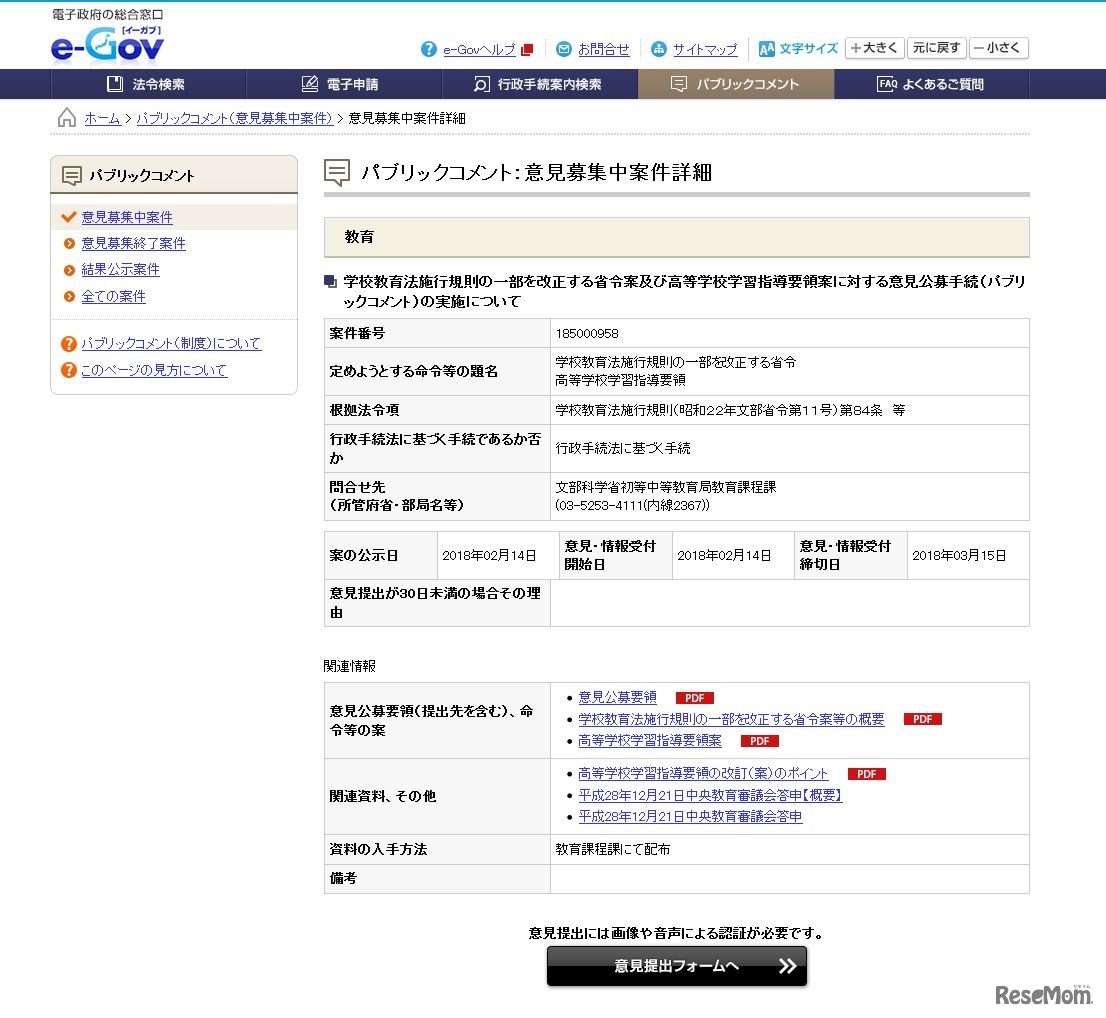
Task: Click the 教育 category heading
Action: [359, 237]
